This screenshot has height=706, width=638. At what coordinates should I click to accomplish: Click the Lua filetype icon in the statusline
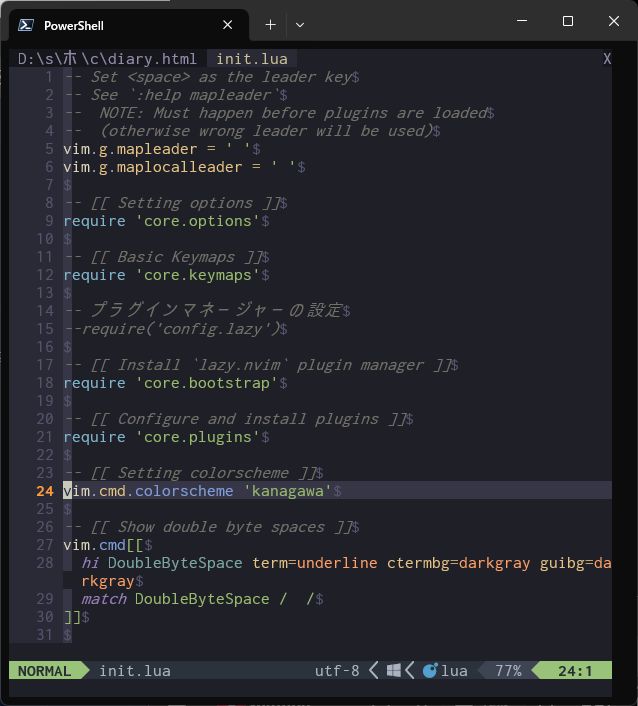(x=430, y=671)
